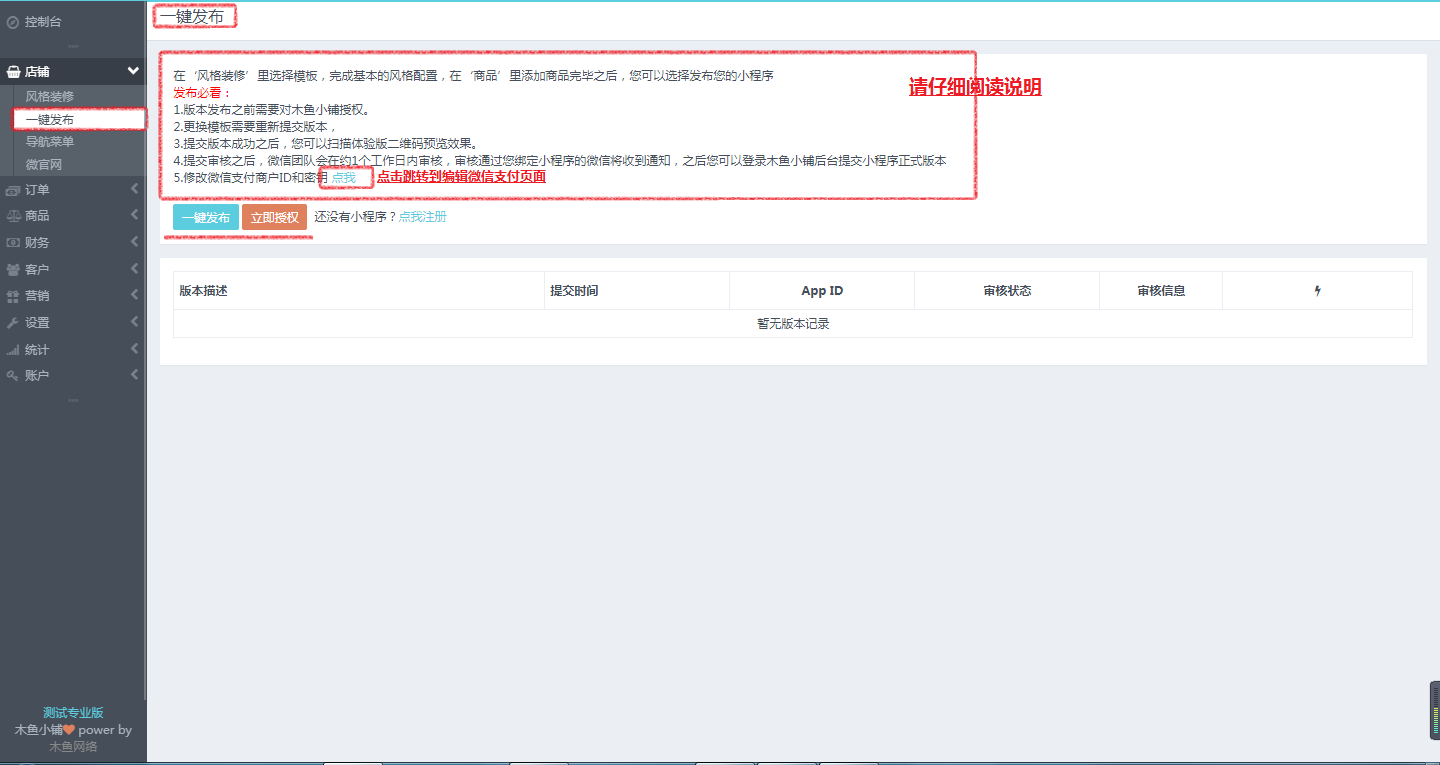
Task: Open the 订单 orders icon in sidebar
Action: click(x=12, y=189)
